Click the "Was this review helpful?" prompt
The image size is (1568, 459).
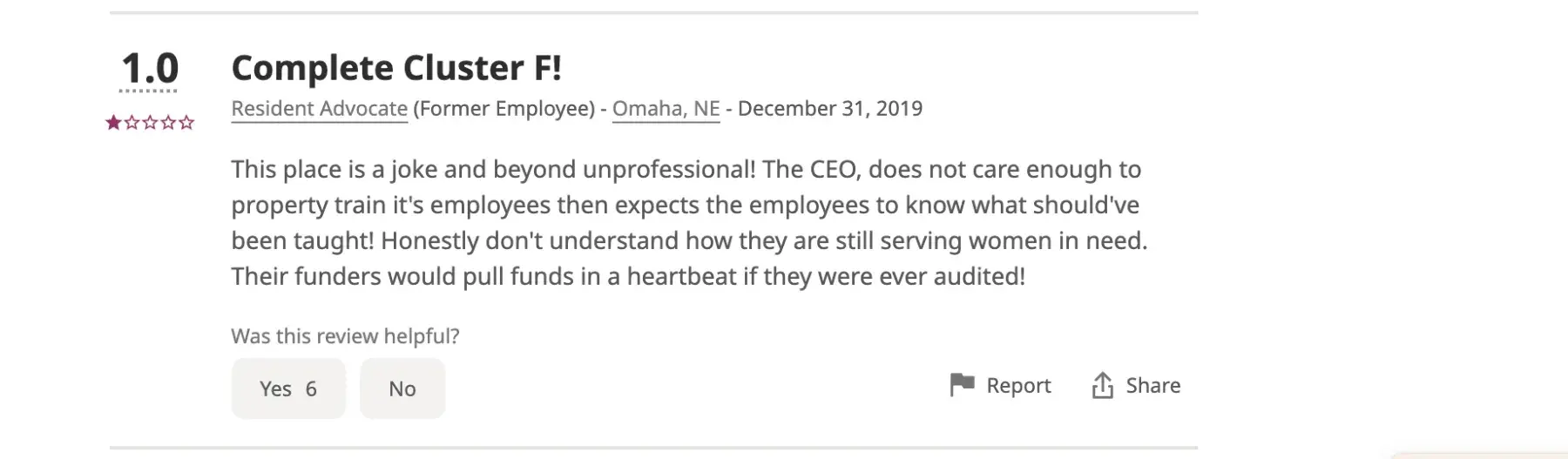pyautogui.click(x=345, y=336)
